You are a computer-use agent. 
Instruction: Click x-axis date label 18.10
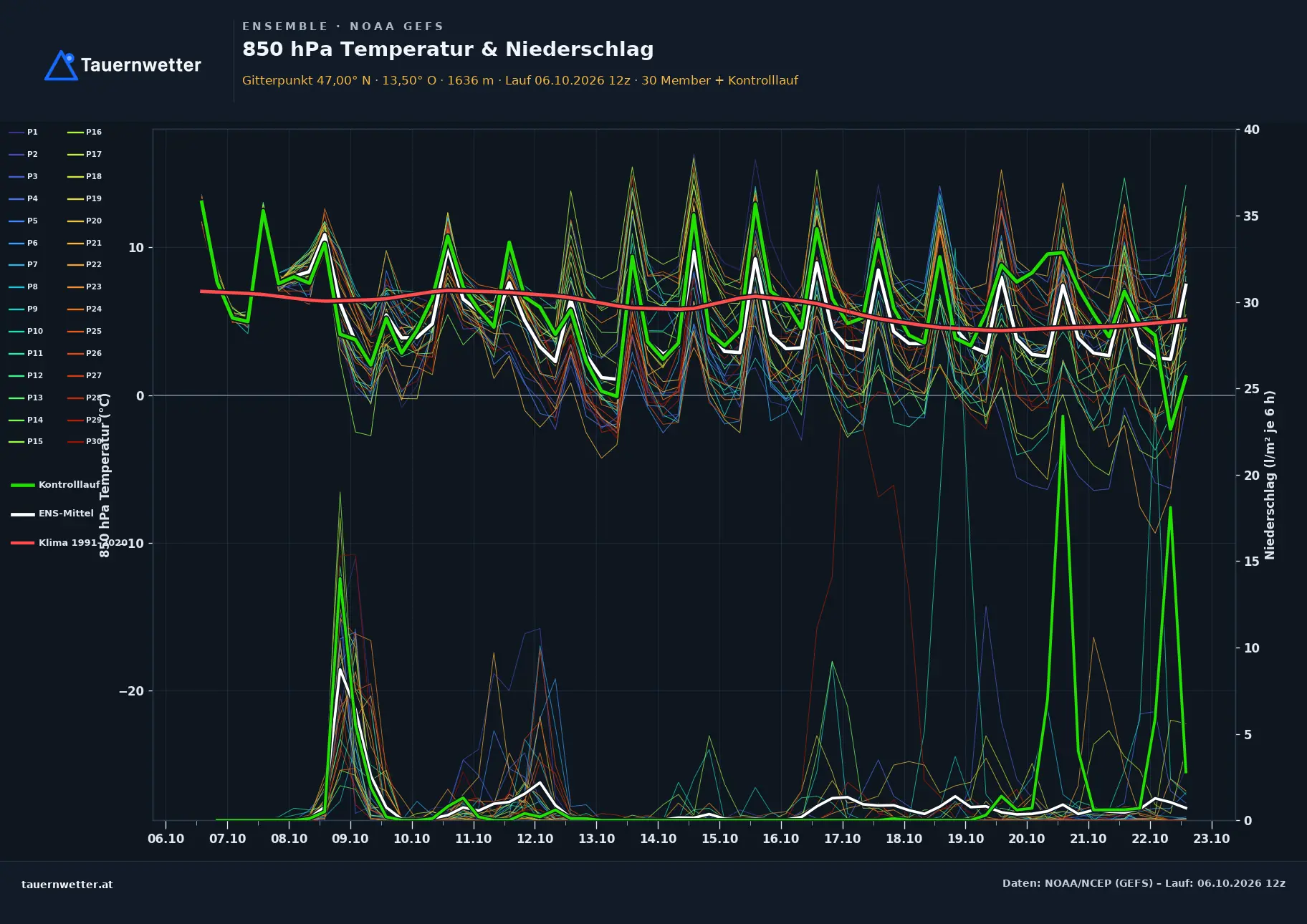[x=904, y=839]
